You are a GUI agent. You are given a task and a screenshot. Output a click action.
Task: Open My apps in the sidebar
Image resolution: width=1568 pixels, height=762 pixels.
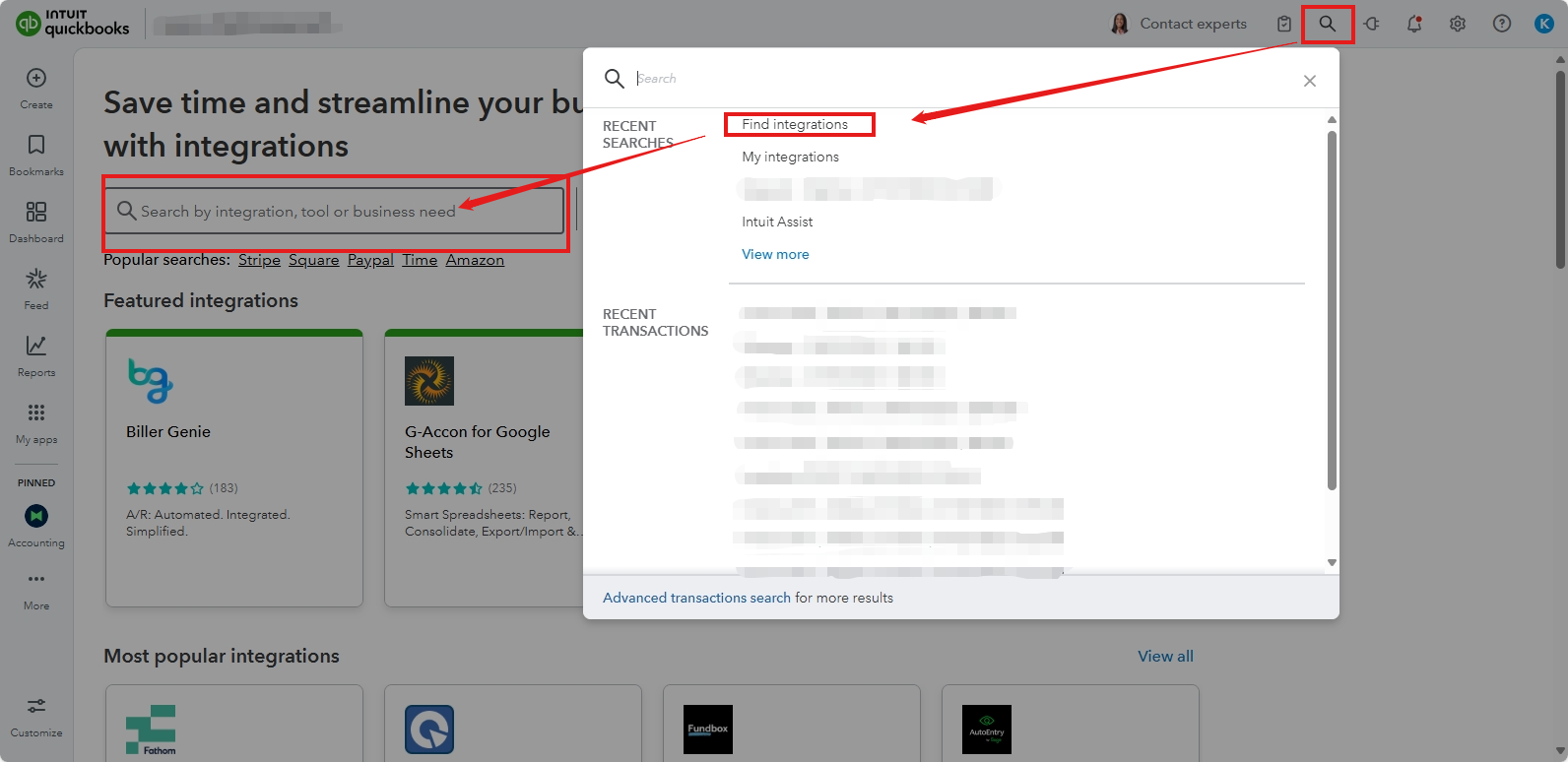(36, 422)
